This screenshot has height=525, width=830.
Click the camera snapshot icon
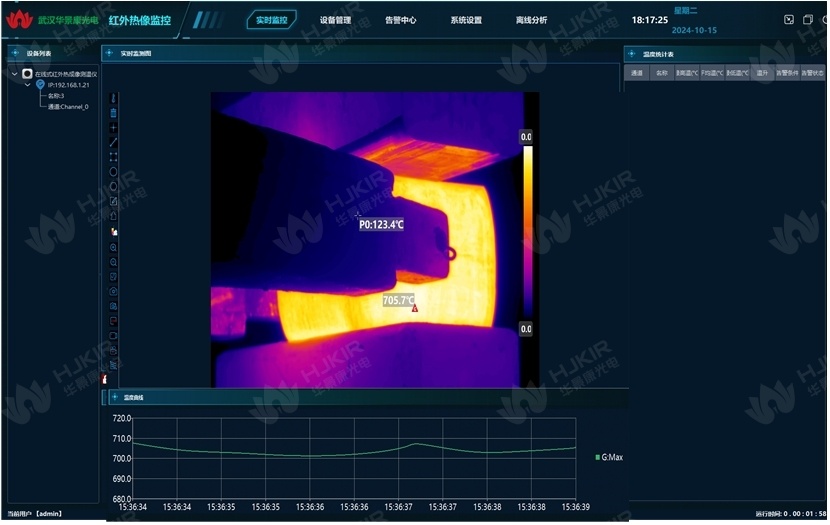pos(113,350)
